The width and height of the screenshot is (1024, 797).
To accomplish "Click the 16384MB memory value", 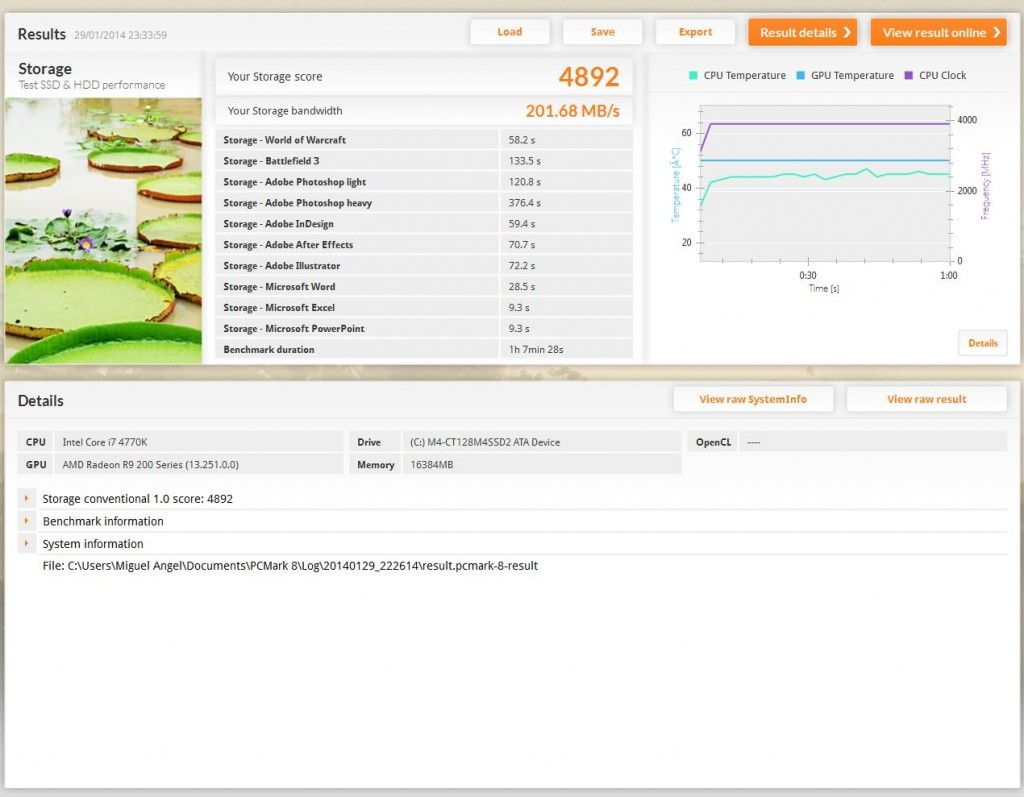I will coord(432,465).
